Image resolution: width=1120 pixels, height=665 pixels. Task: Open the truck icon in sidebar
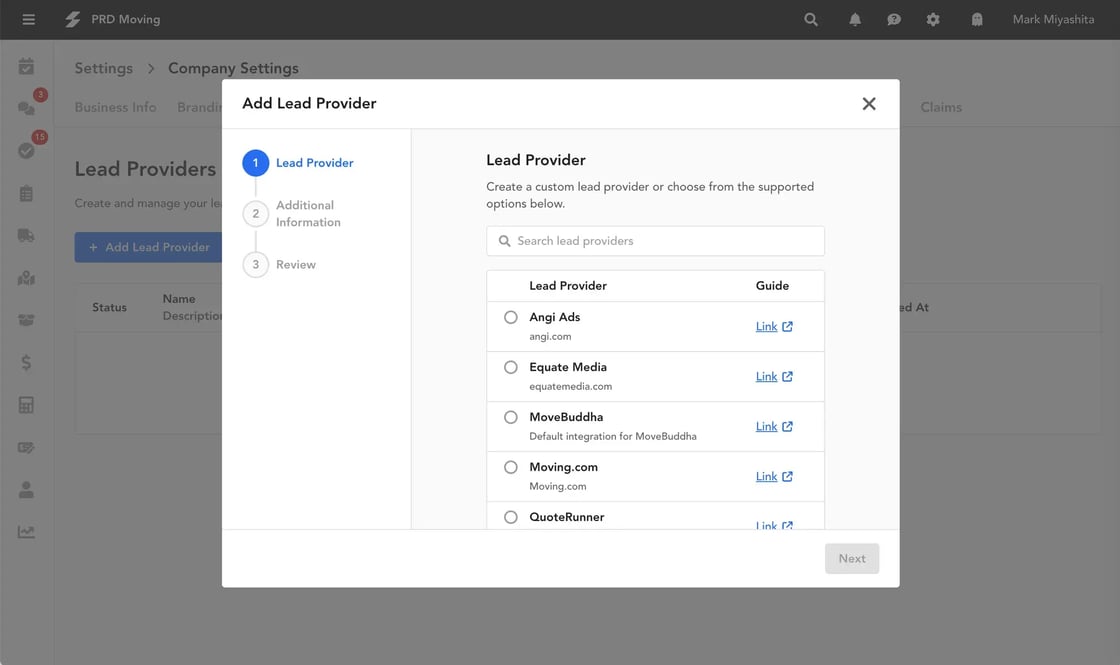click(x=26, y=235)
